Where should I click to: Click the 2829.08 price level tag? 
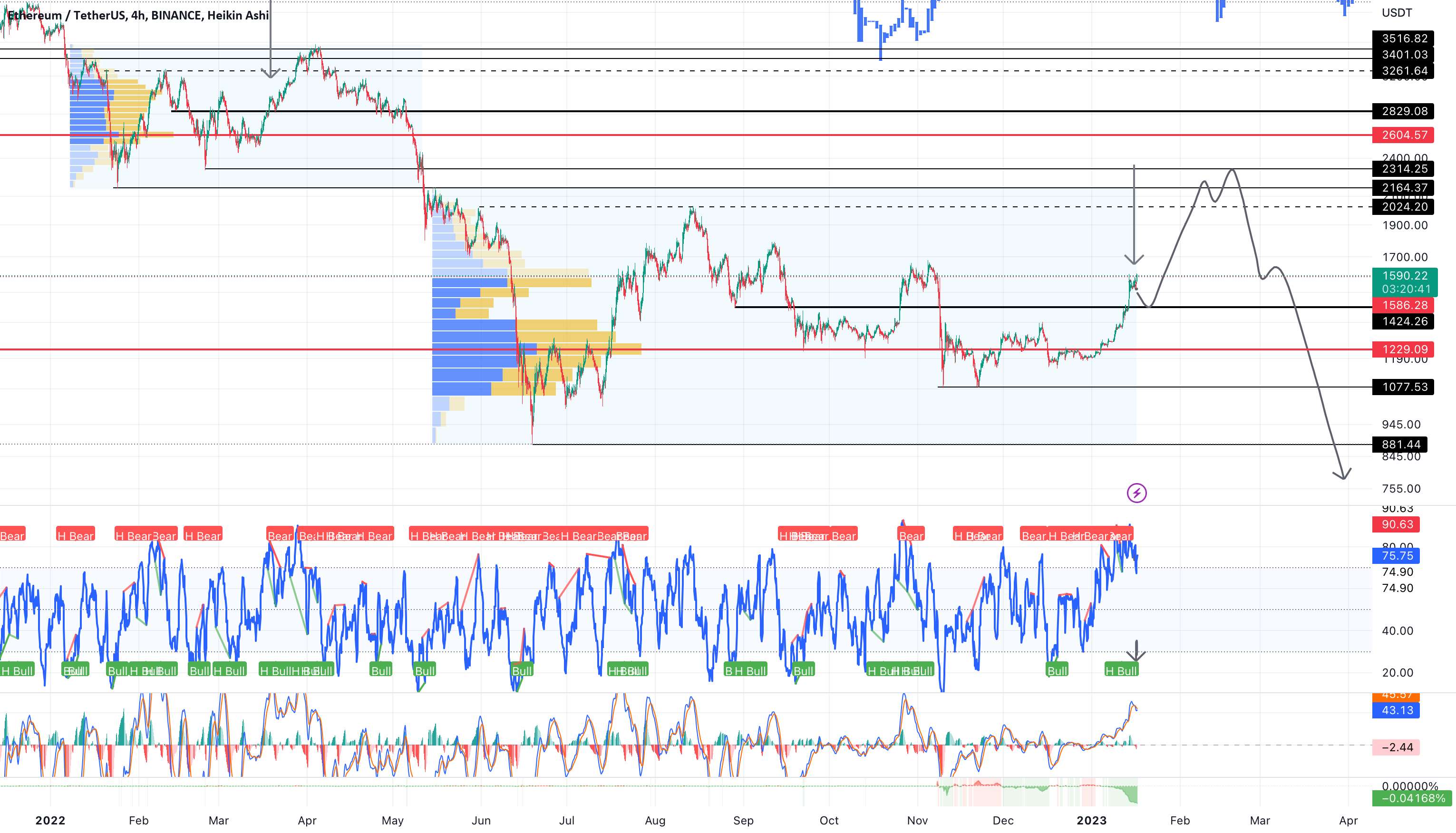coord(1403,111)
